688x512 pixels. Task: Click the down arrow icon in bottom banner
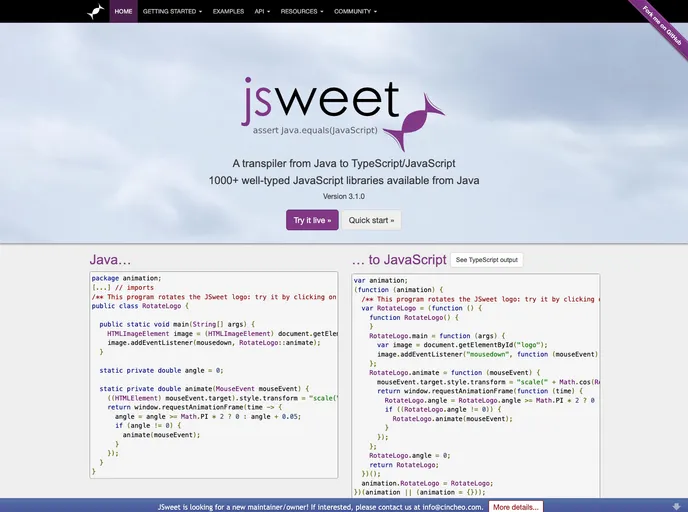coord(676,506)
